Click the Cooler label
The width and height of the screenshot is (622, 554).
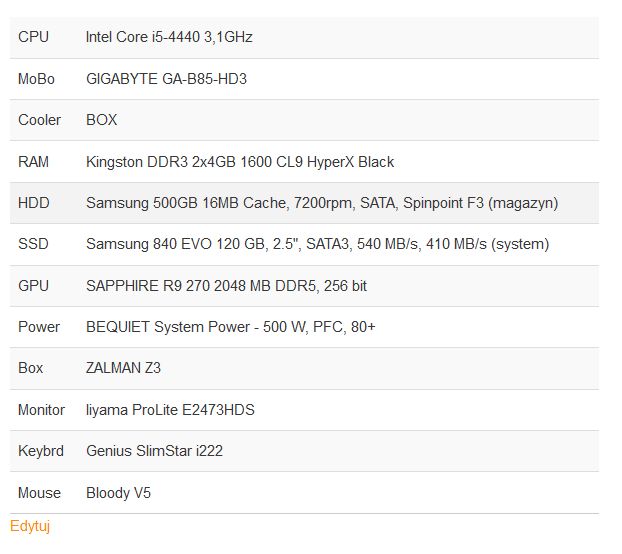39,120
